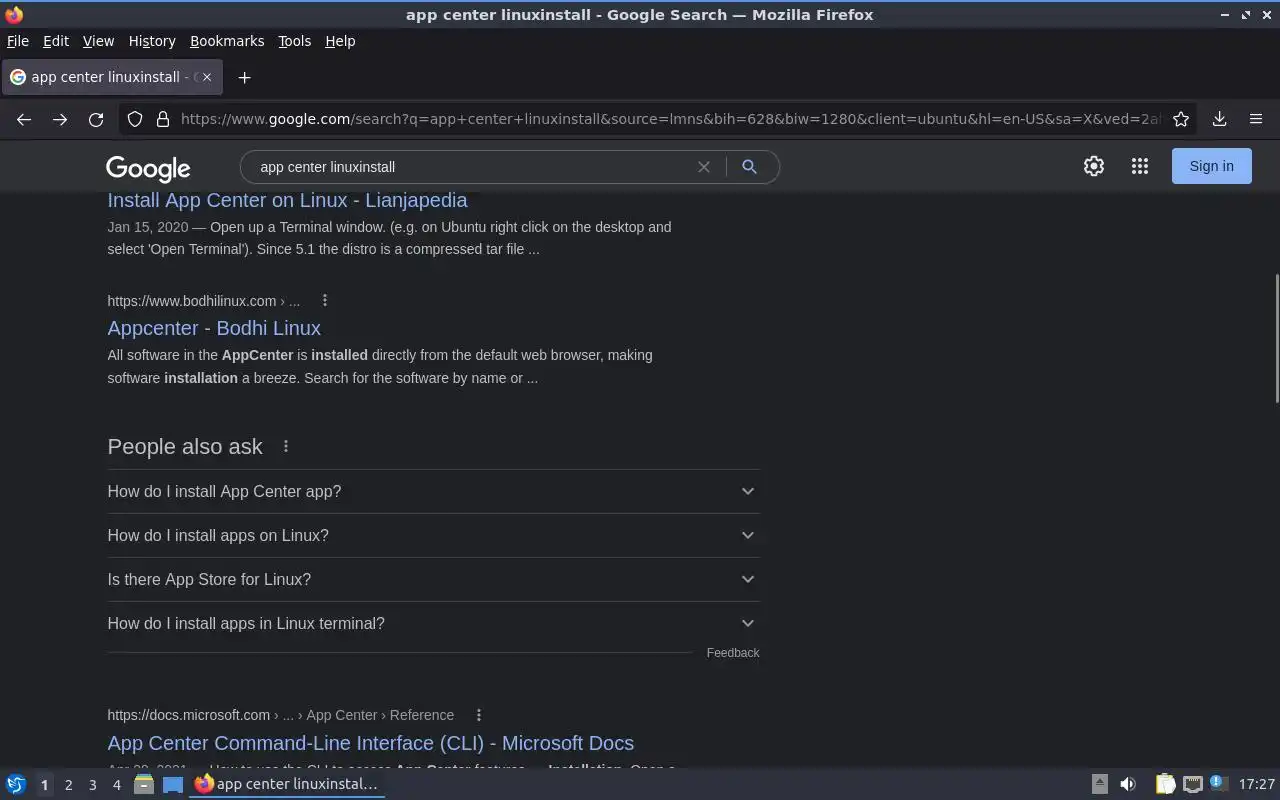
Task: Select the app center linuxinstall tab
Action: tap(111, 77)
